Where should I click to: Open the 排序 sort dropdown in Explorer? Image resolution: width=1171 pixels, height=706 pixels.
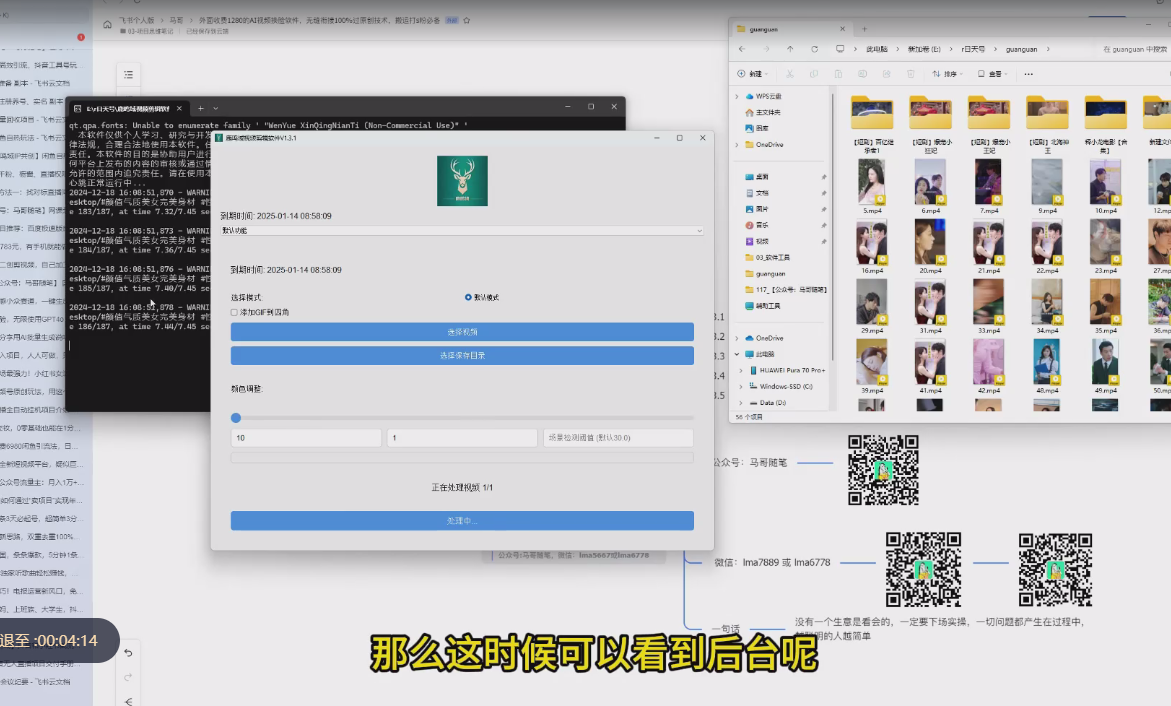click(x=949, y=74)
